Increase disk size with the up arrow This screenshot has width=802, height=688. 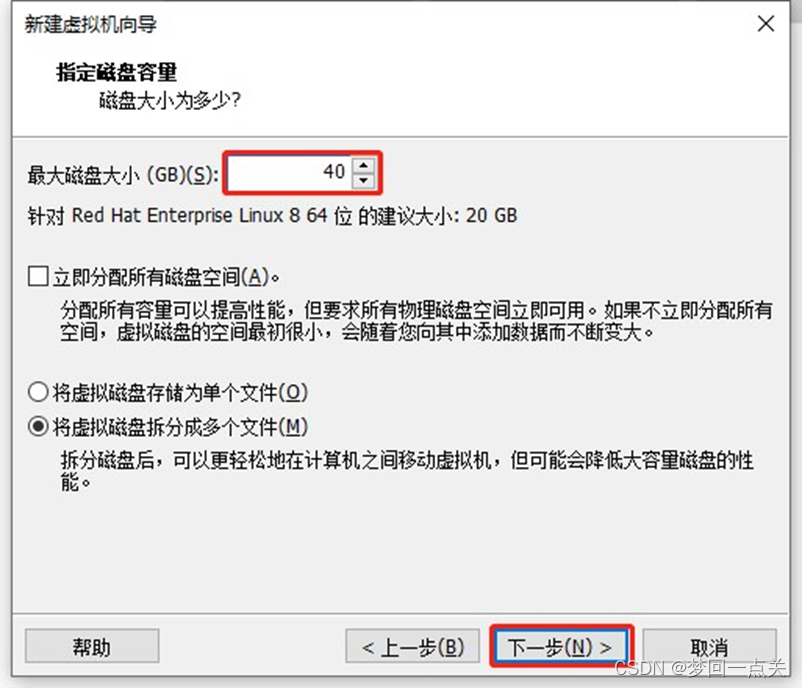click(x=363, y=165)
